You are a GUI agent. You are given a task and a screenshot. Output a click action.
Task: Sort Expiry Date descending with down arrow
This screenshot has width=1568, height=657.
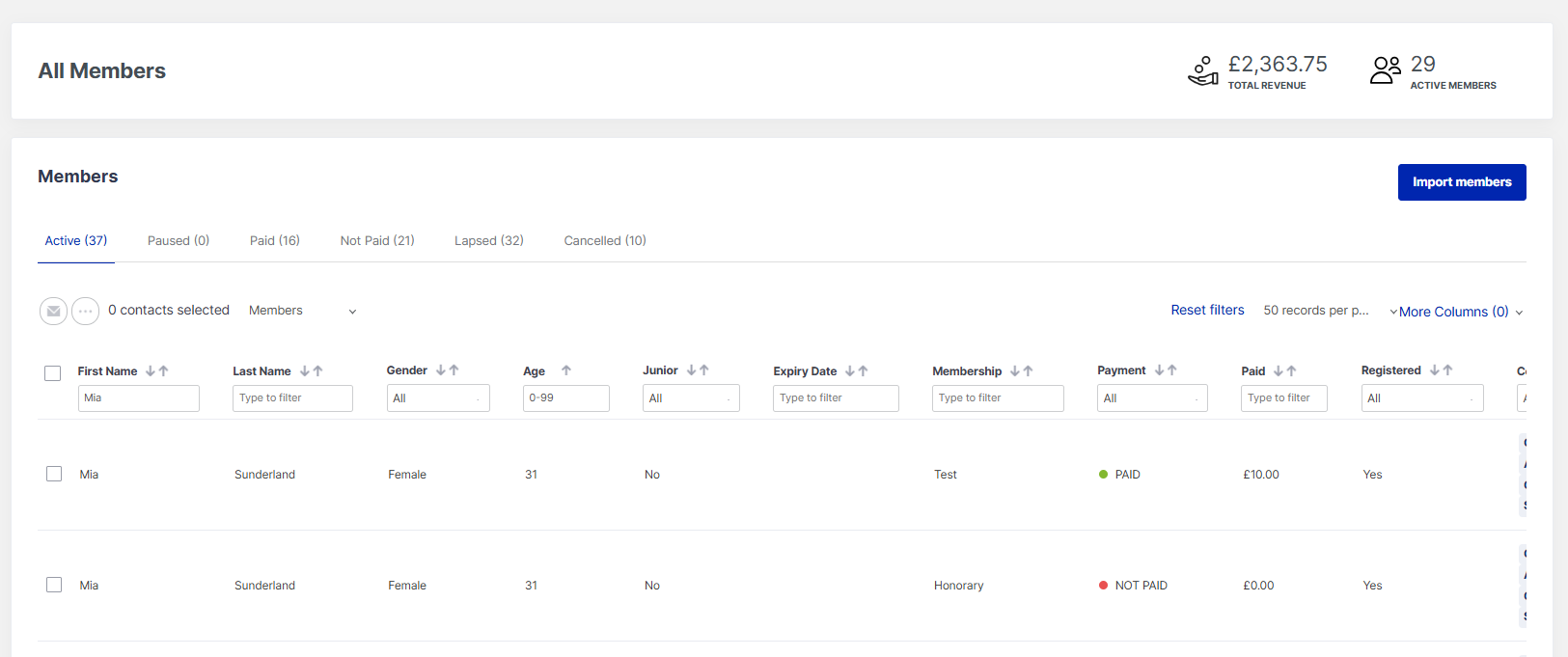pyautogui.click(x=850, y=371)
